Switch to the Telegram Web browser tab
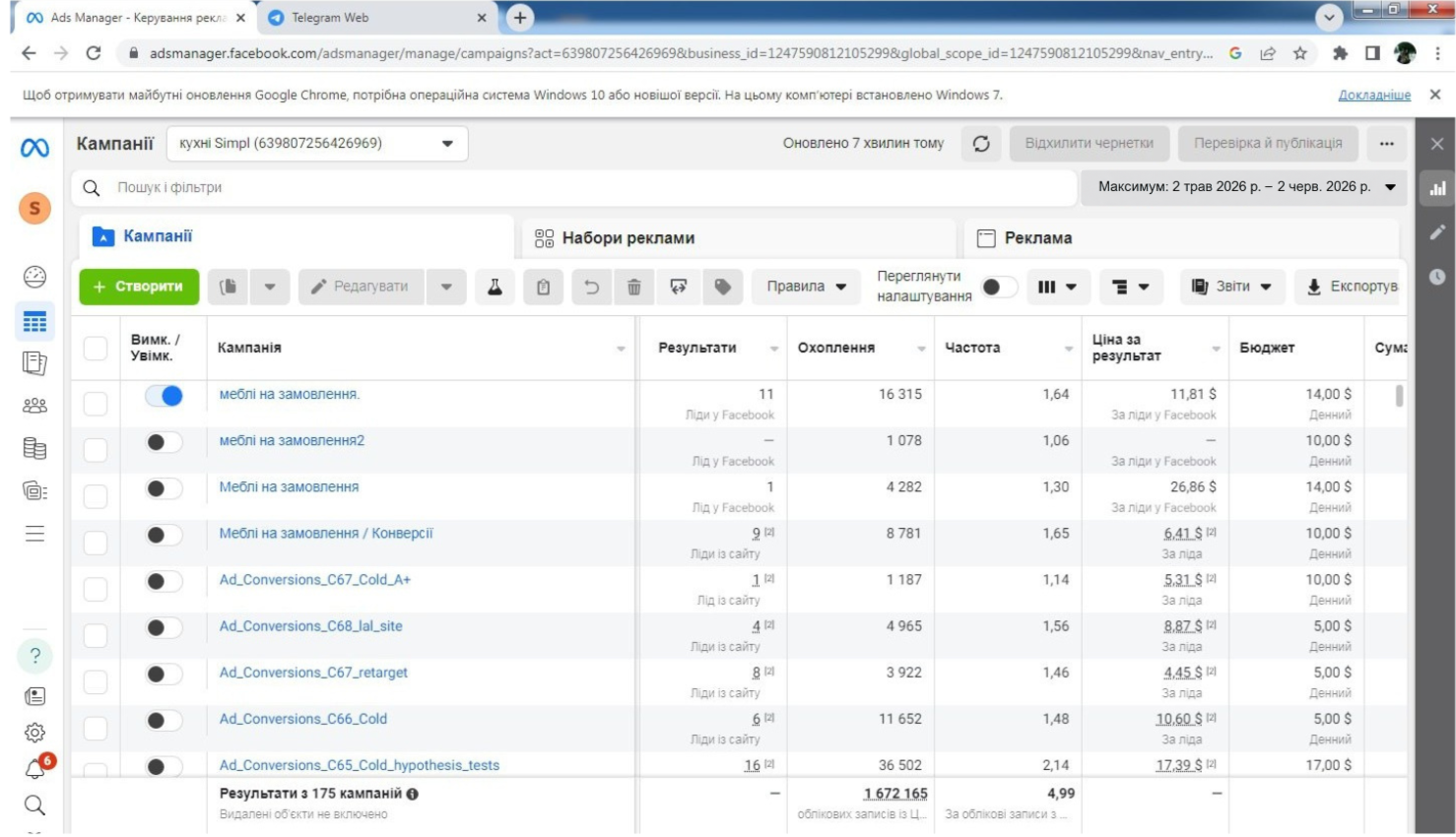Screen dimensions: 1456x837 (376, 18)
